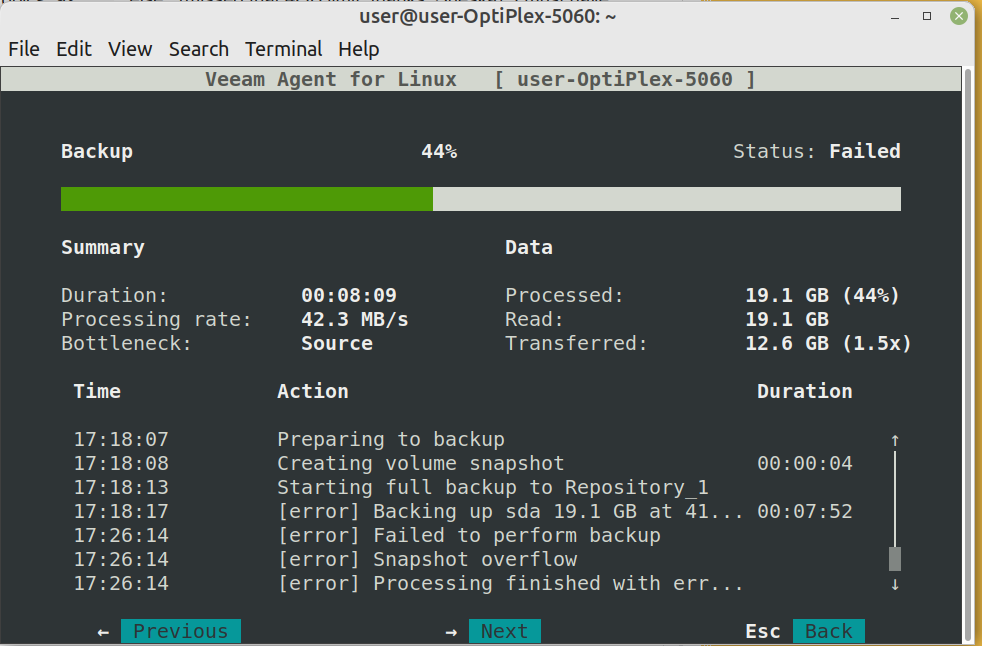
Task: Close the terminal window
Action: (x=958, y=16)
